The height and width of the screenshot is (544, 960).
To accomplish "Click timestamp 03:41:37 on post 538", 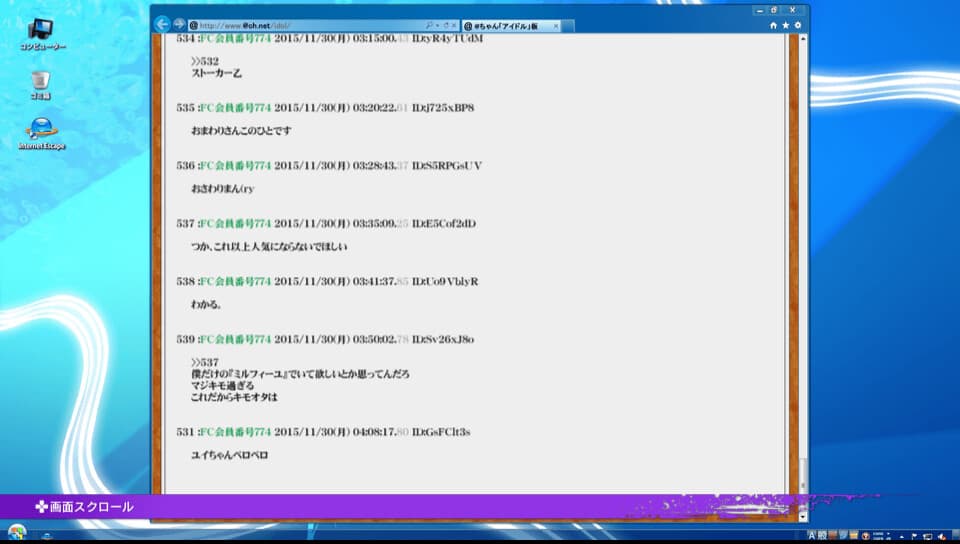I will click(x=375, y=281).
